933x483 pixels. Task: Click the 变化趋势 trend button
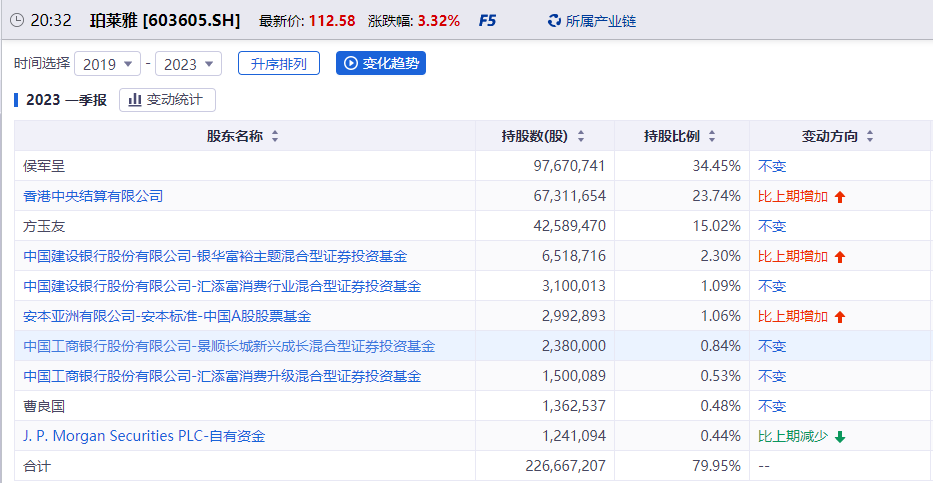click(381, 64)
